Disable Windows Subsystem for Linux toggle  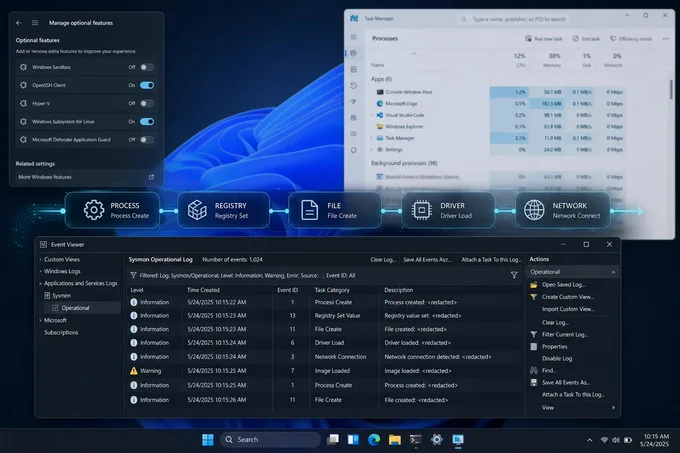click(147, 122)
